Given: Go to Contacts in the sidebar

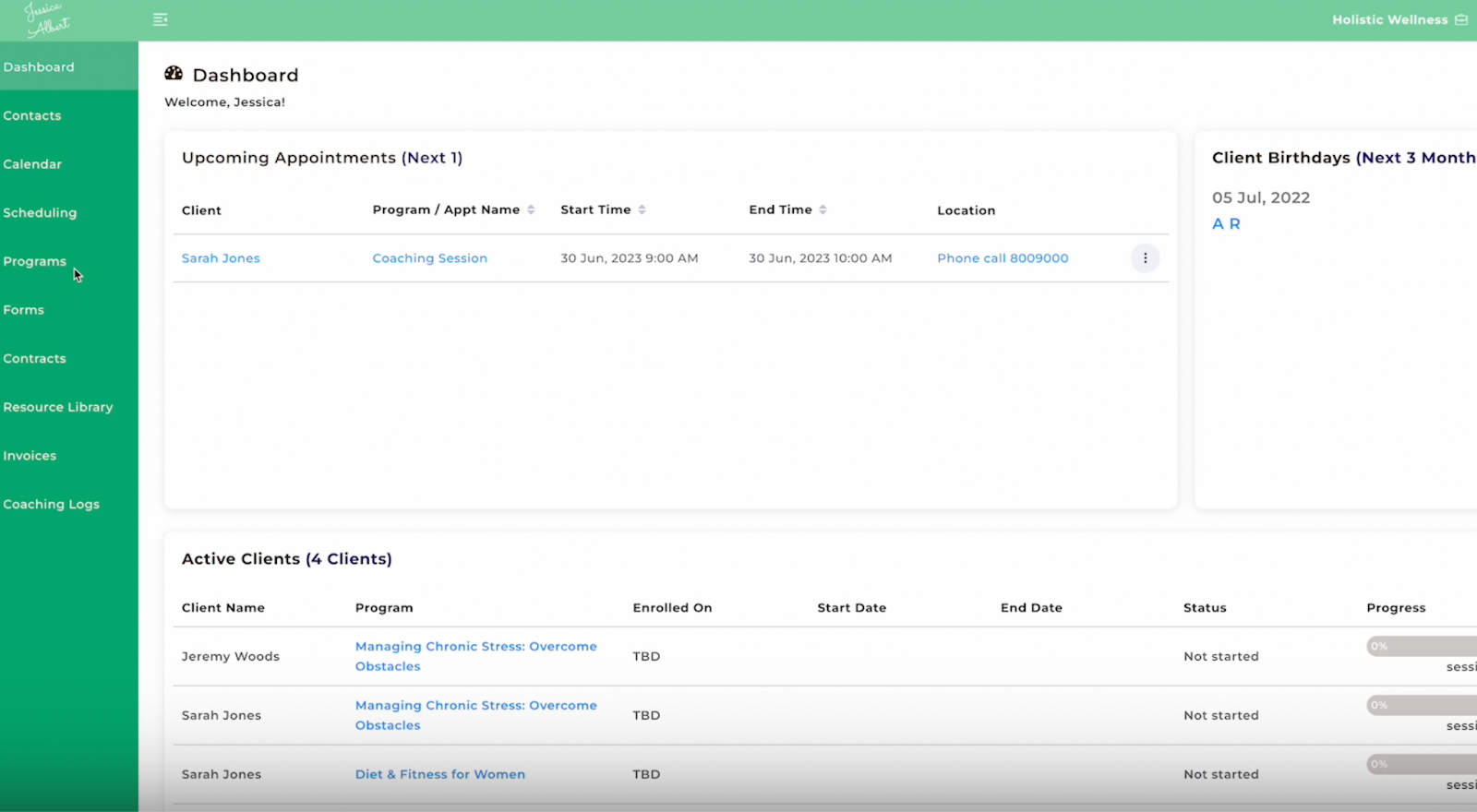Looking at the screenshot, I should pyautogui.click(x=32, y=115).
